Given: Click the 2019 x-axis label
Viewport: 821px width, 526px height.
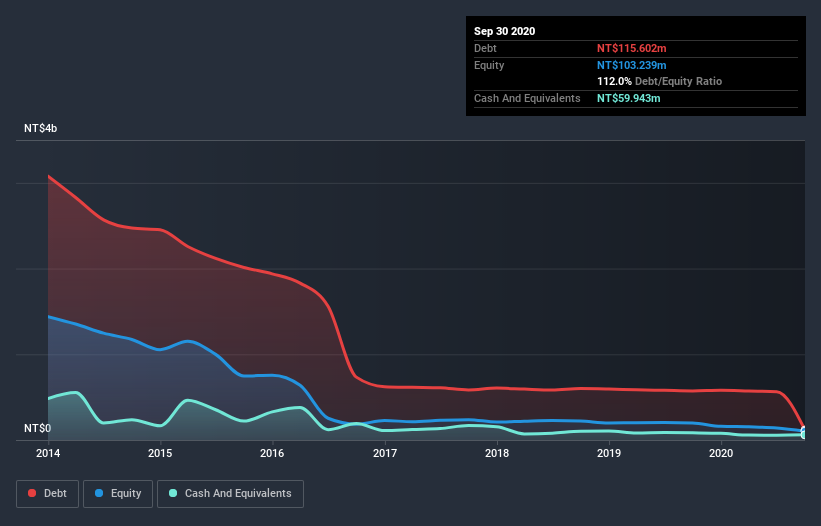Looking at the screenshot, I should tap(609, 453).
